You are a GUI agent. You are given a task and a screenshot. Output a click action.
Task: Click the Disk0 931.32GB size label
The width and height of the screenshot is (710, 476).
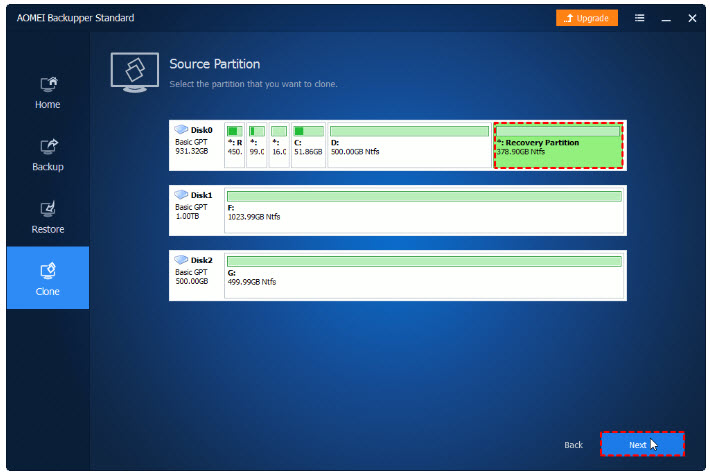(x=192, y=151)
